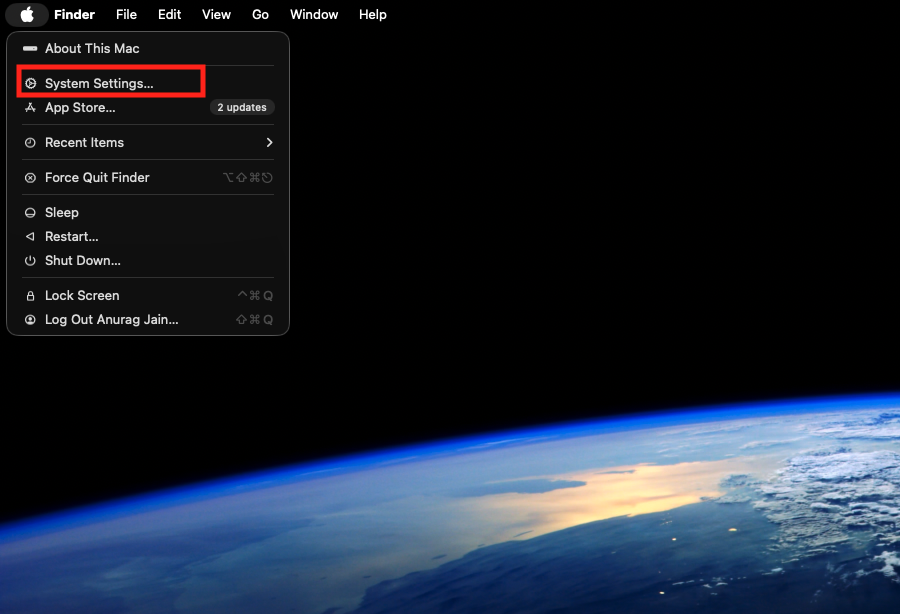Choose Shut Down option
The width and height of the screenshot is (900, 614).
[83, 261]
